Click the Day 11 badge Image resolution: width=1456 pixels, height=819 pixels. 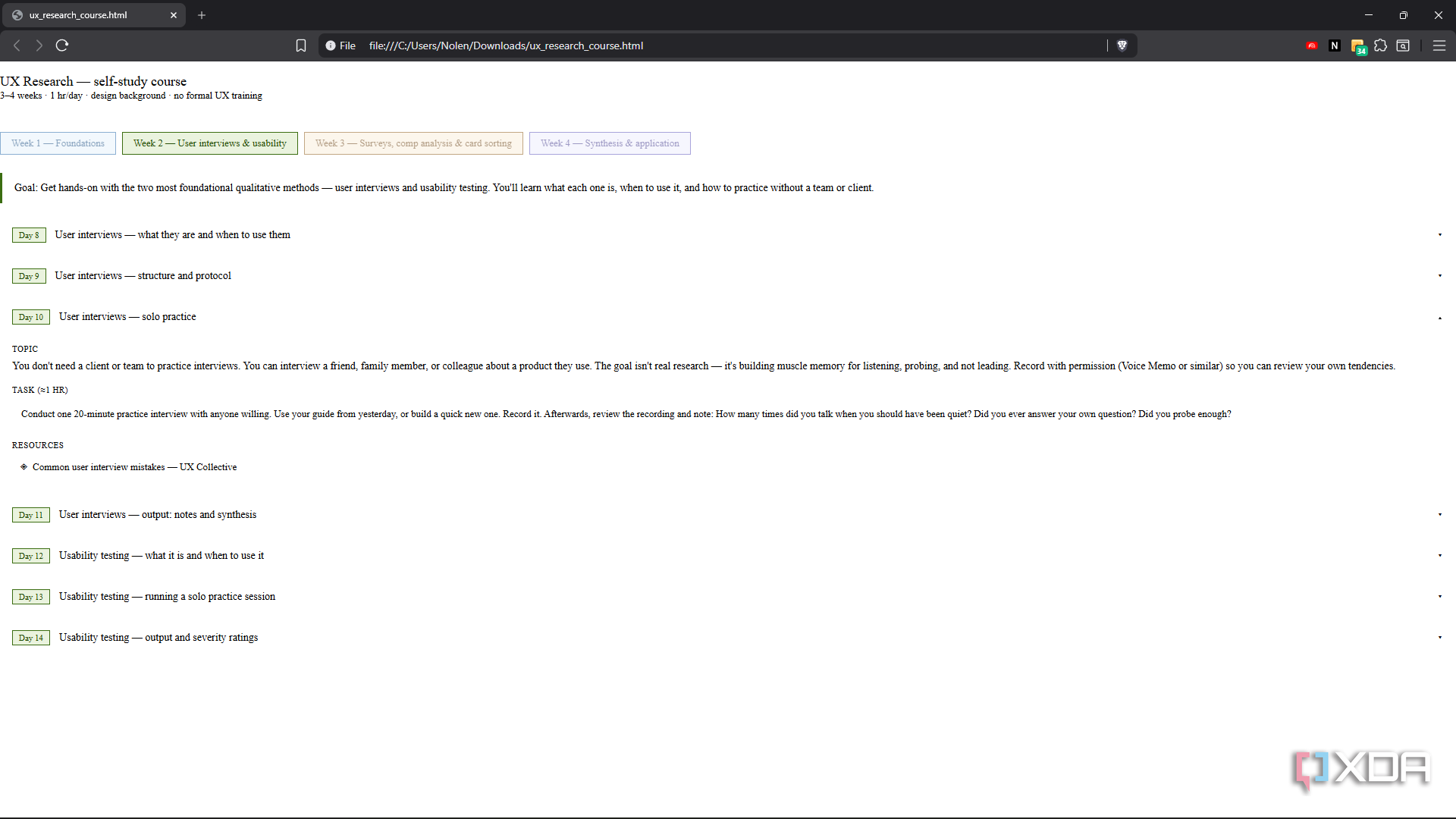tap(31, 515)
